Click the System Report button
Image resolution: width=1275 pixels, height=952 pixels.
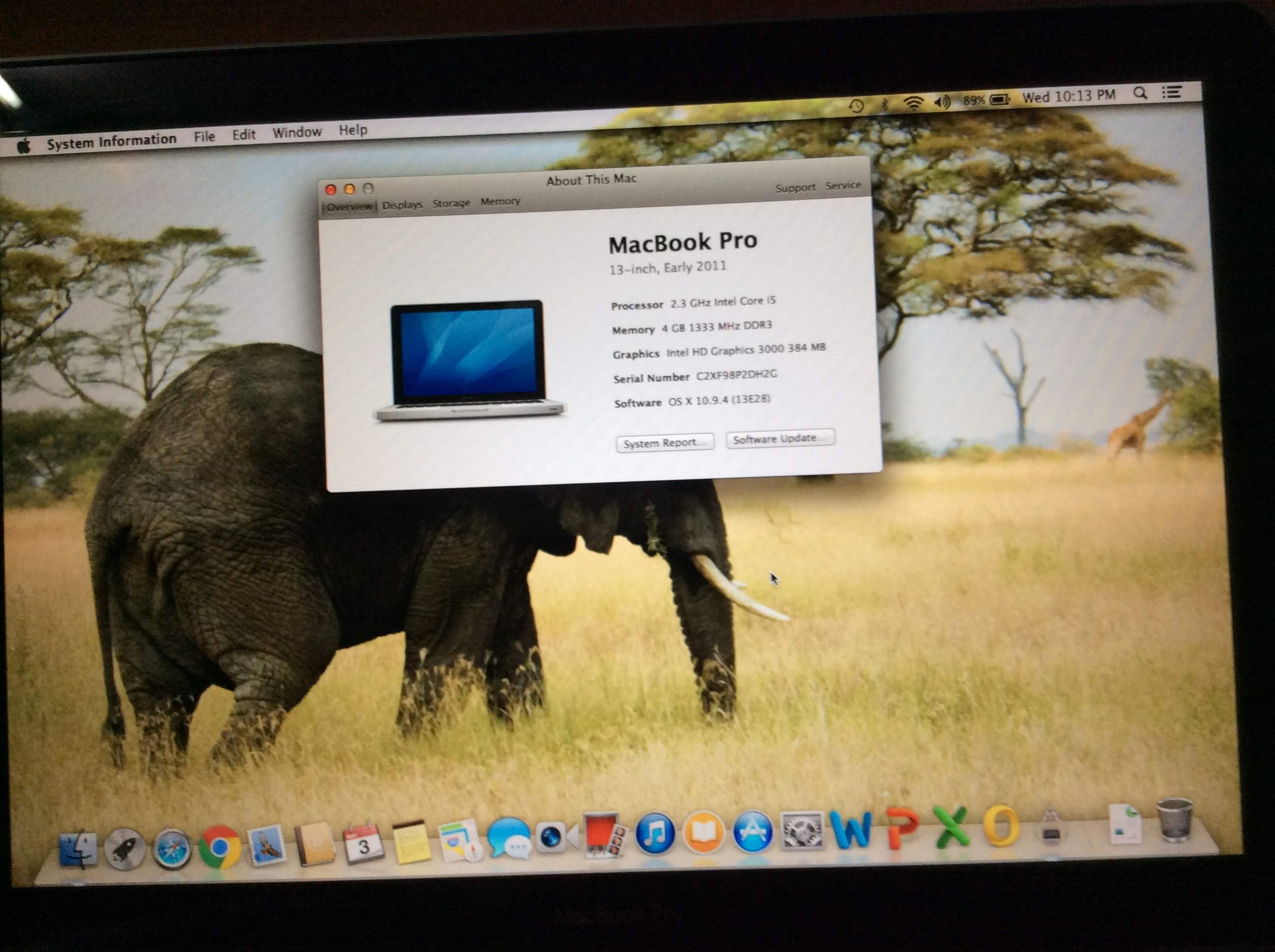coord(665,443)
